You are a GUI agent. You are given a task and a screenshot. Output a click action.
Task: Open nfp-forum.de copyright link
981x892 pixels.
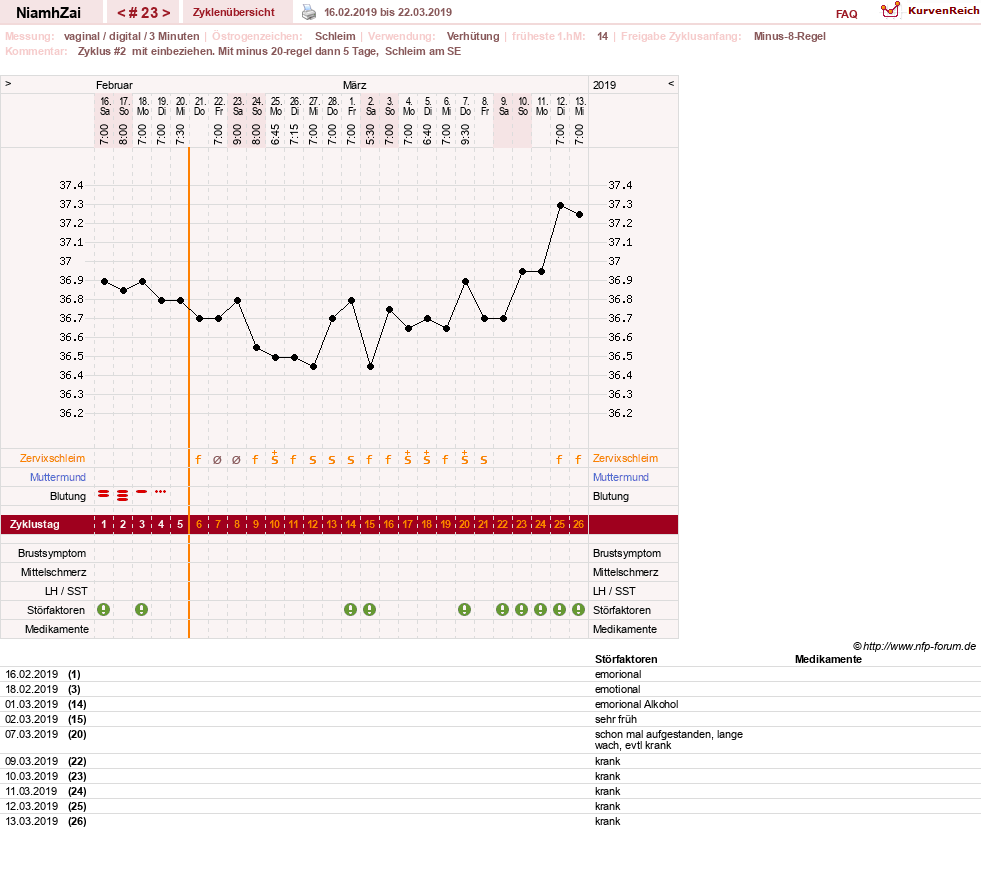click(914, 646)
